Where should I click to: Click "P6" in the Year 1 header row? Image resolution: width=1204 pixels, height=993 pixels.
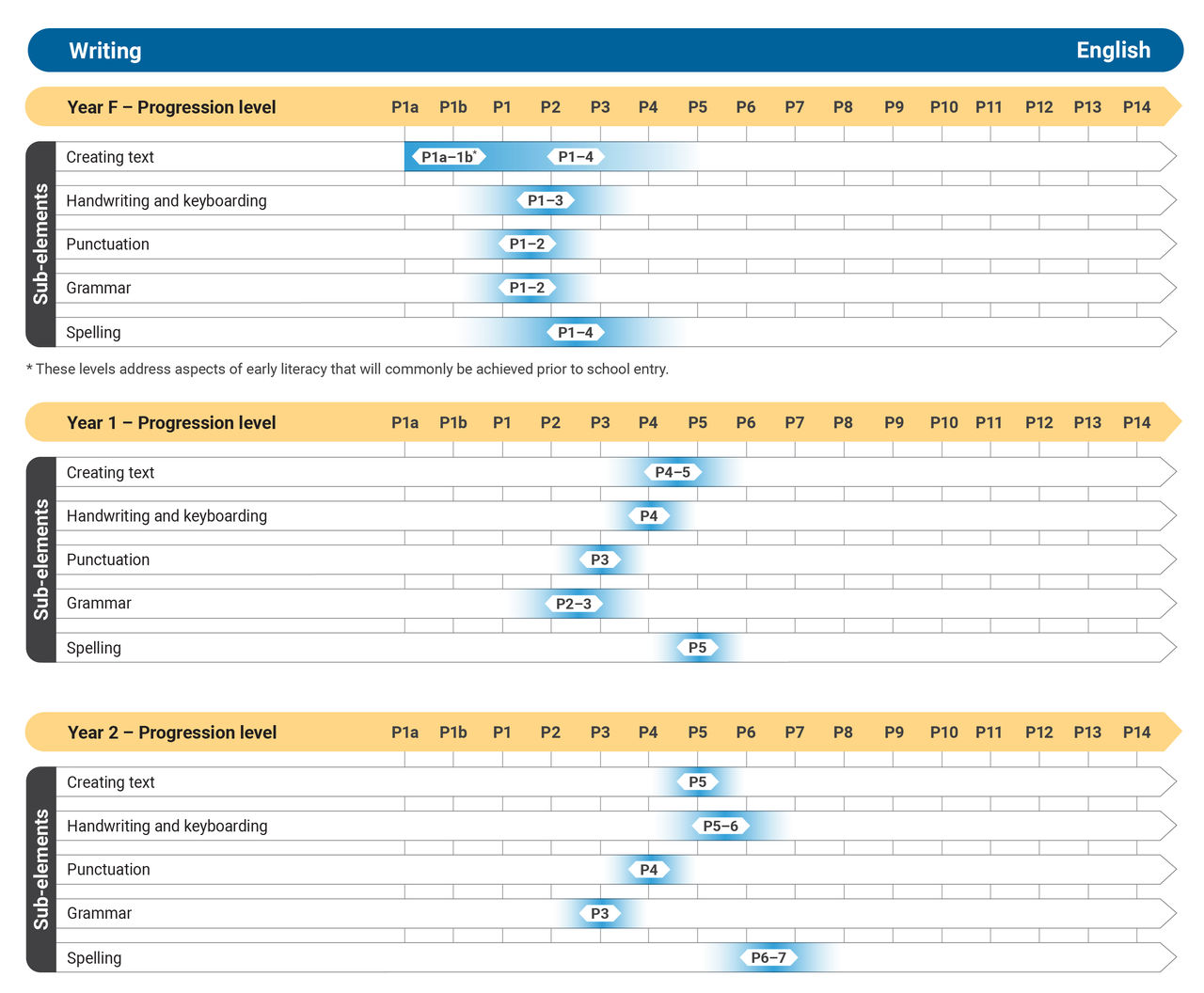point(746,423)
